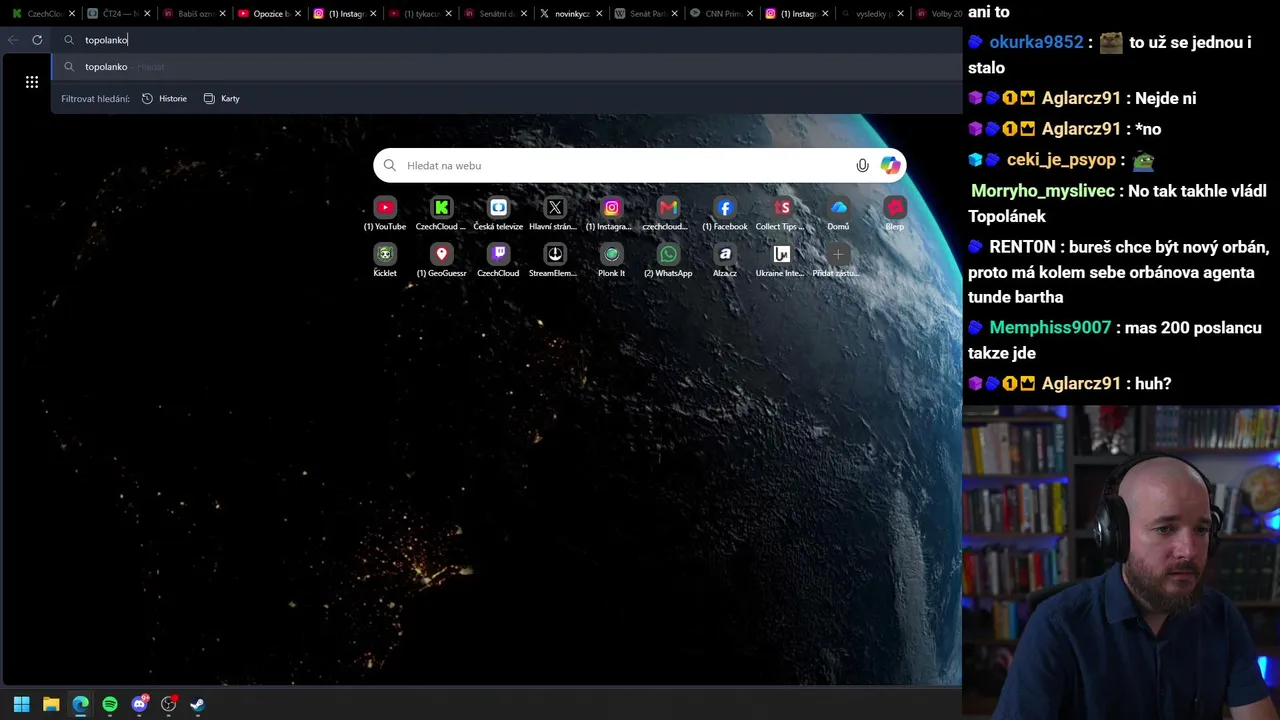Open the Česká televize shortcut
This screenshot has width=1280, height=720.
pos(498,213)
